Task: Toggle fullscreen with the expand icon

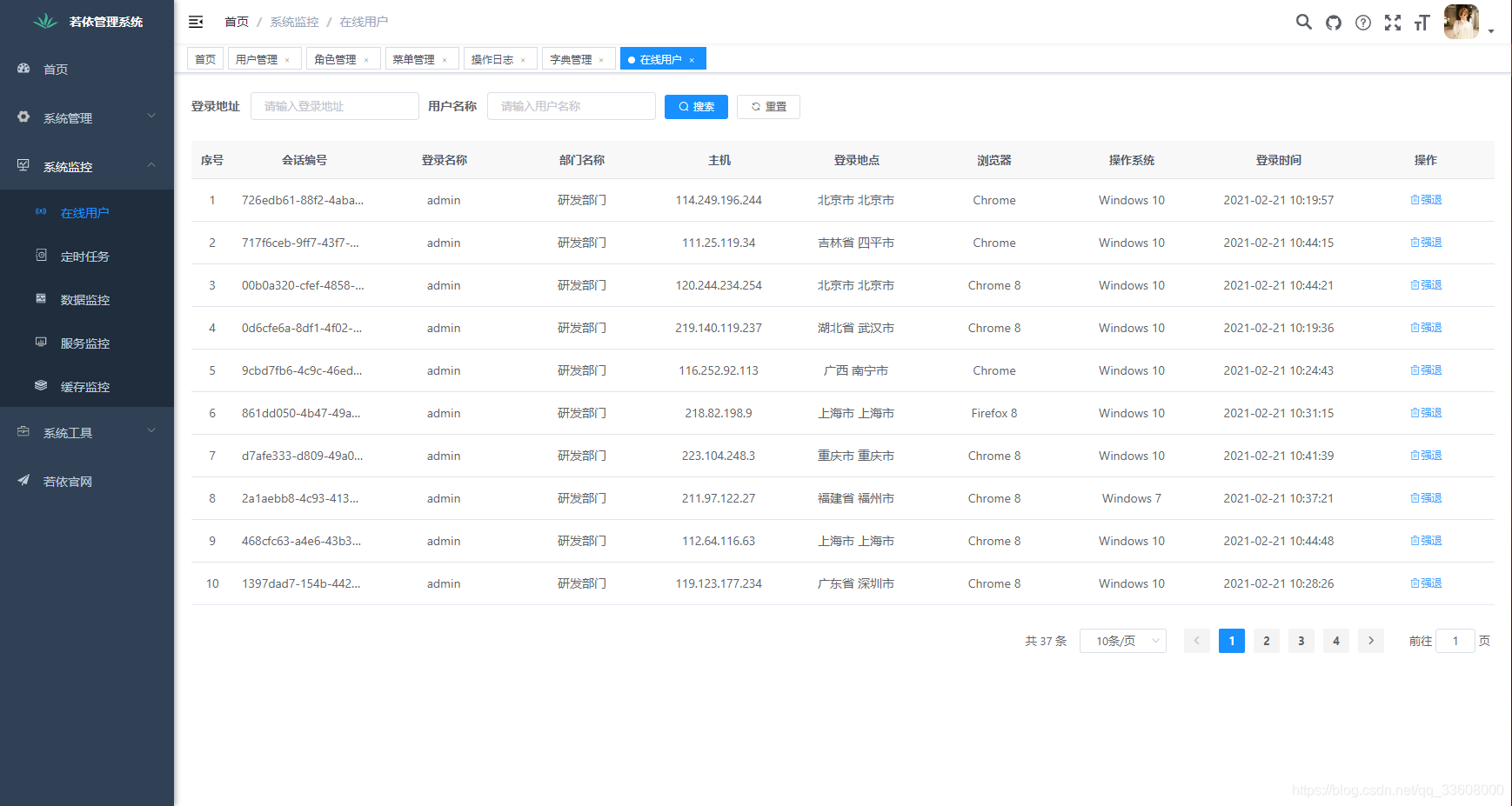Action: tap(1393, 23)
